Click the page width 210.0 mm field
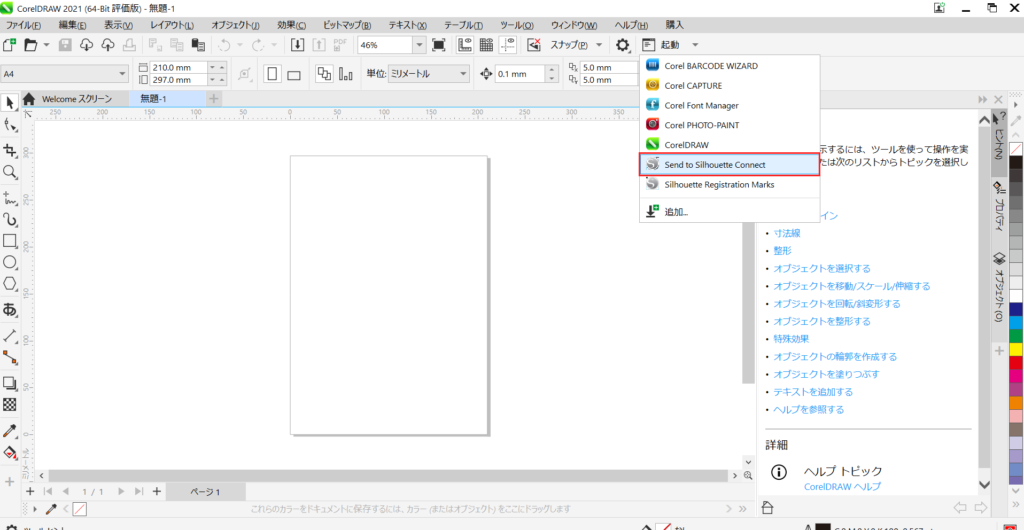 point(178,67)
